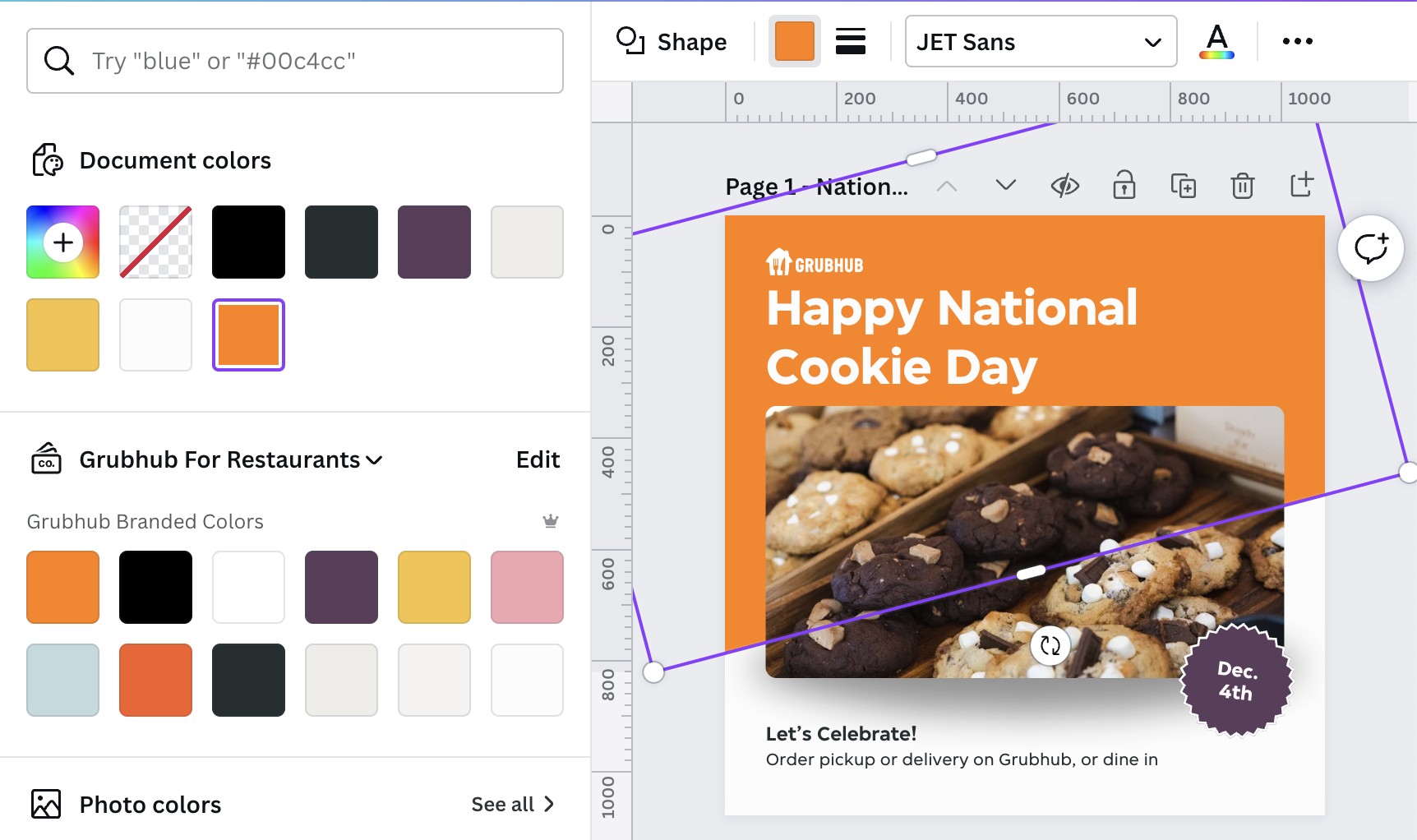Delete Page 1
This screenshot has width=1417, height=840.
(1242, 186)
